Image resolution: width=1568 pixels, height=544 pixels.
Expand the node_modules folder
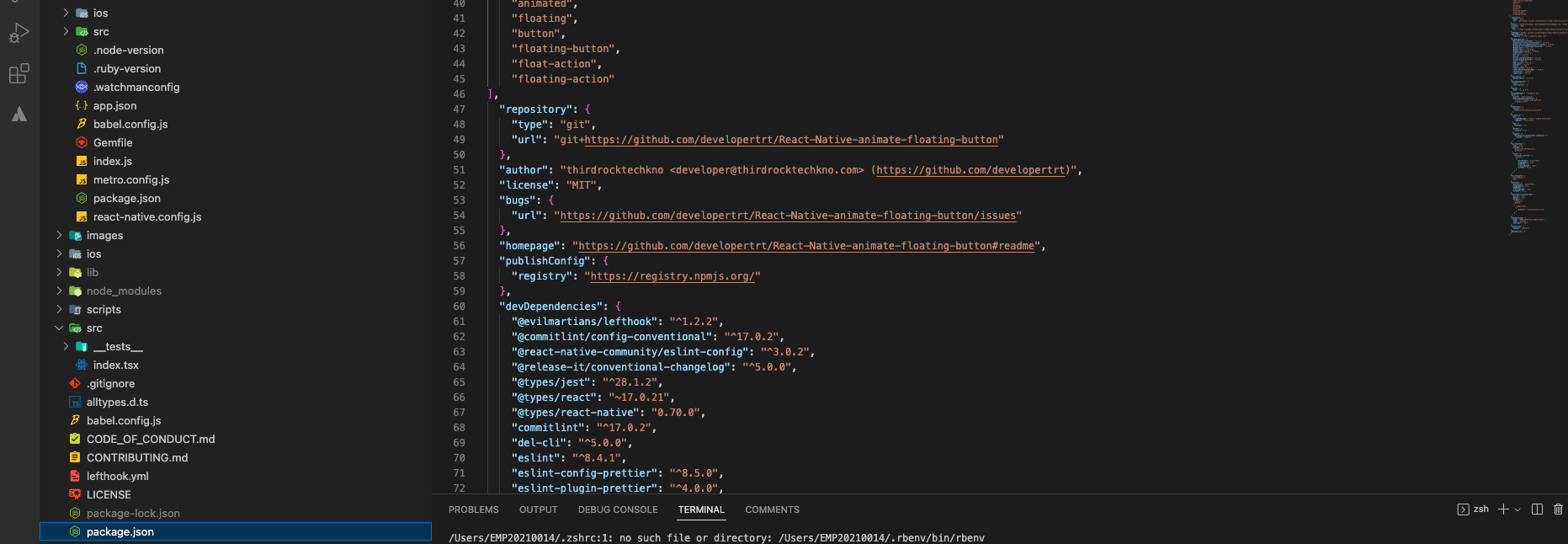[x=124, y=291]
